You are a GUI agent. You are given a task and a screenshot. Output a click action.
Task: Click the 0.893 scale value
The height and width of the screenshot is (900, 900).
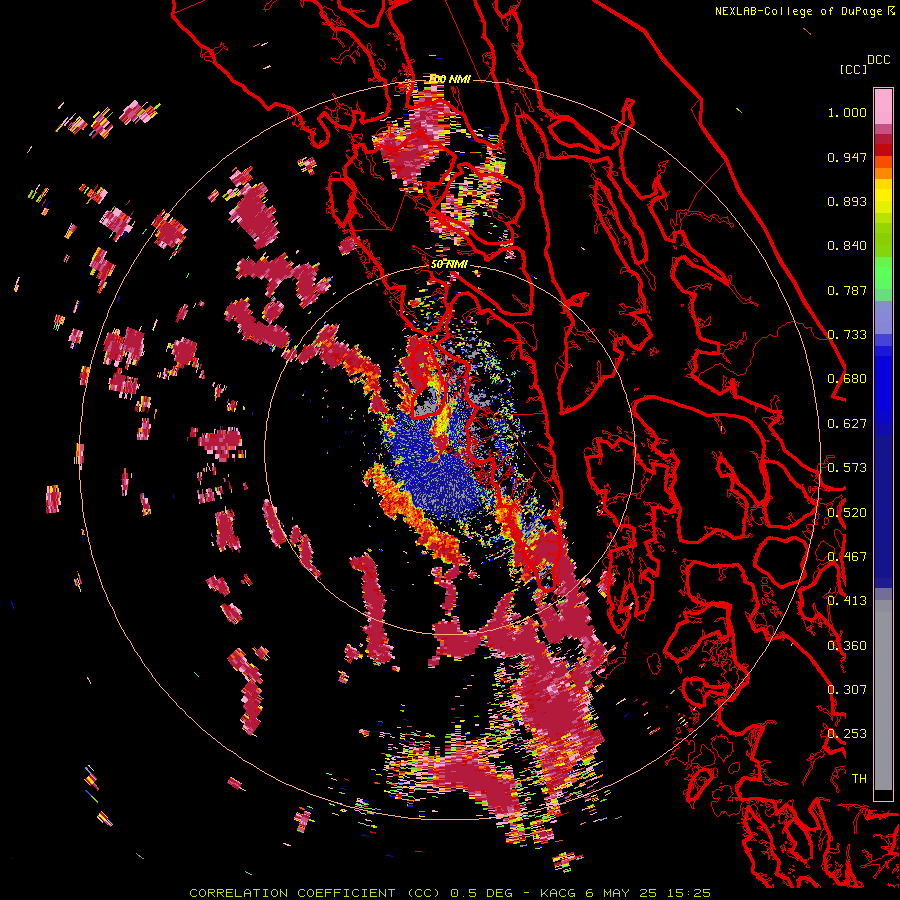coord(847,201)
